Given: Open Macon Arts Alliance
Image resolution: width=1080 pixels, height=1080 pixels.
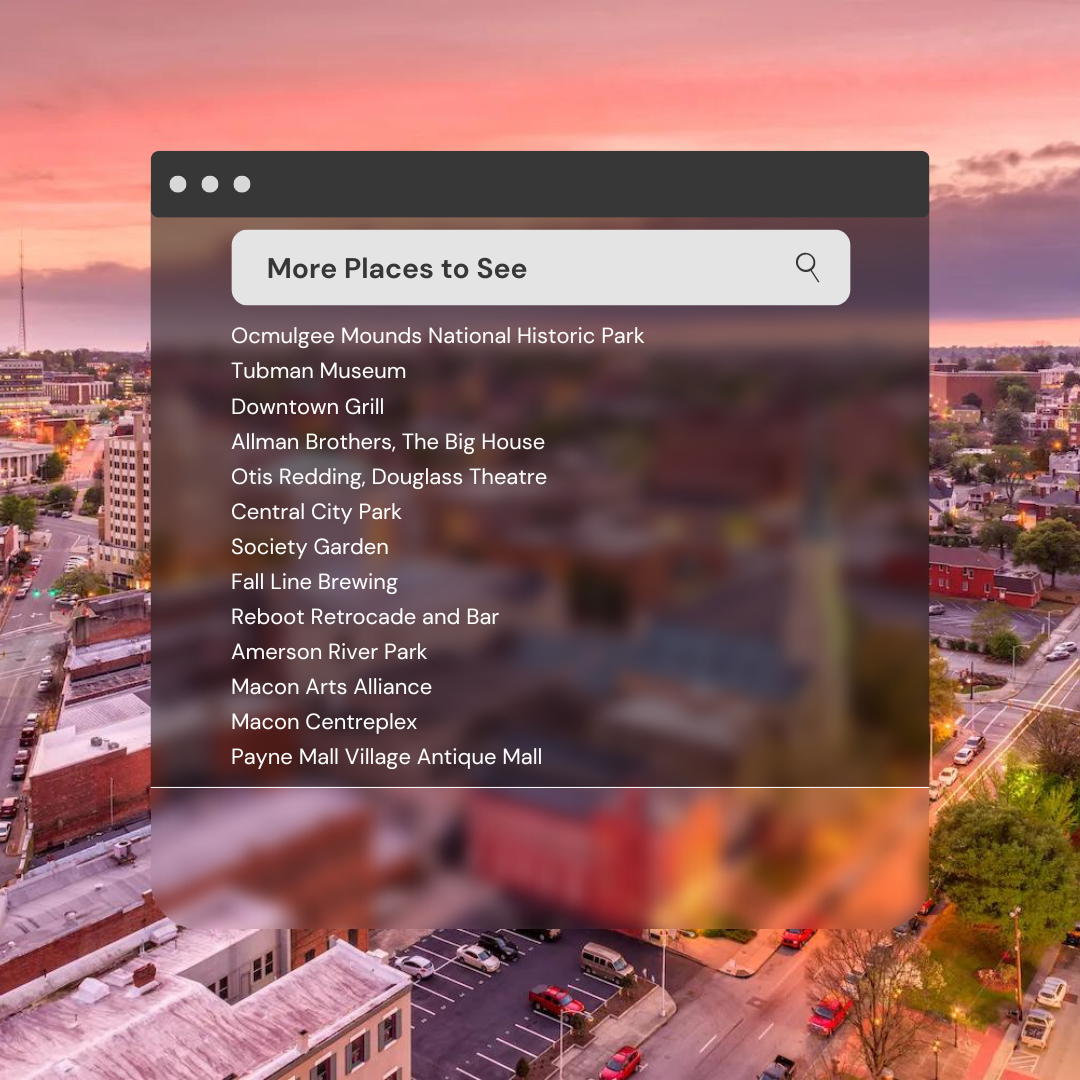Looking at the screenshot, I should pyautogui.click(x=331, y=687).
